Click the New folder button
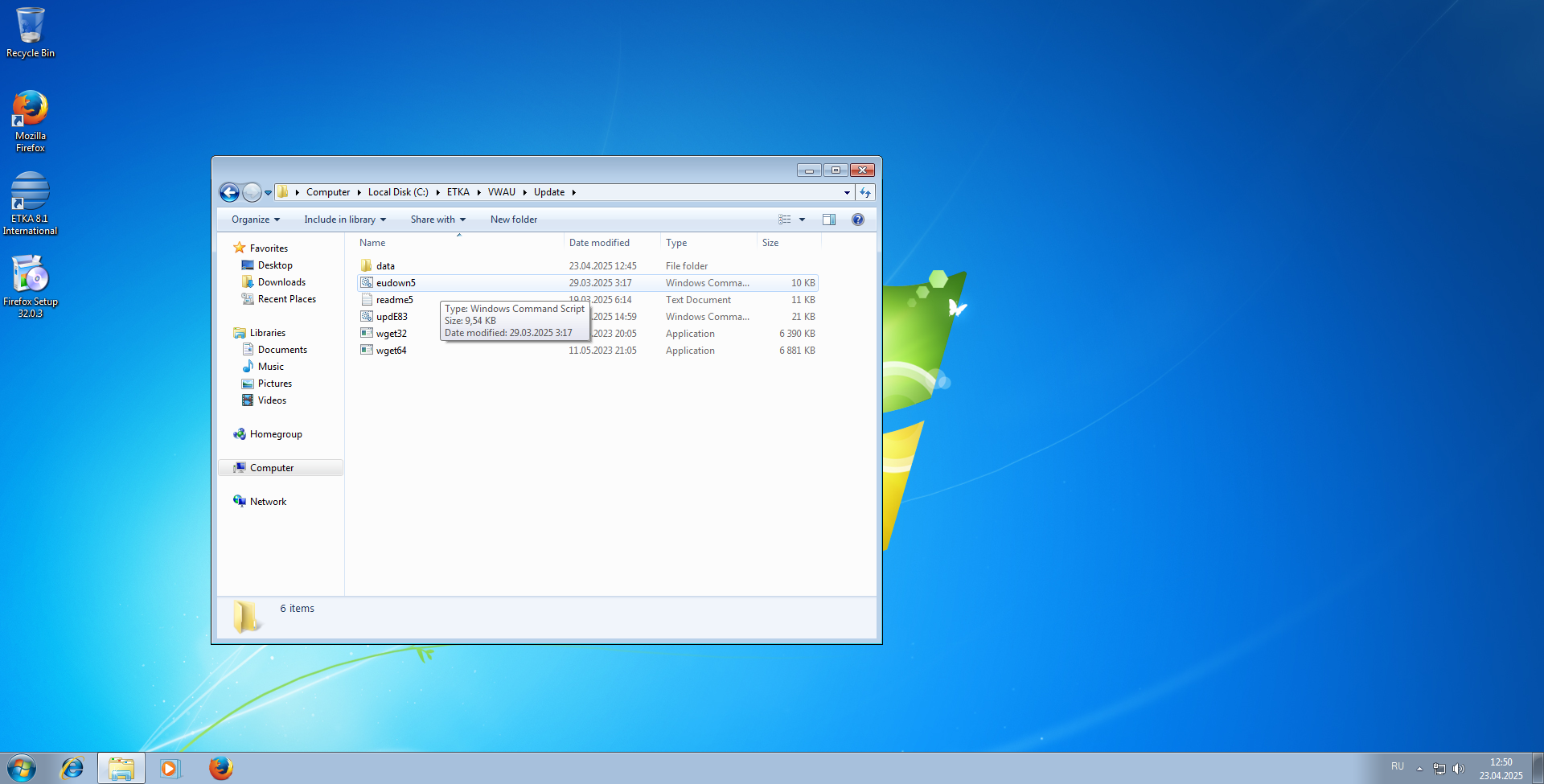Screen dimensions: 1544x784 point(514,220)
